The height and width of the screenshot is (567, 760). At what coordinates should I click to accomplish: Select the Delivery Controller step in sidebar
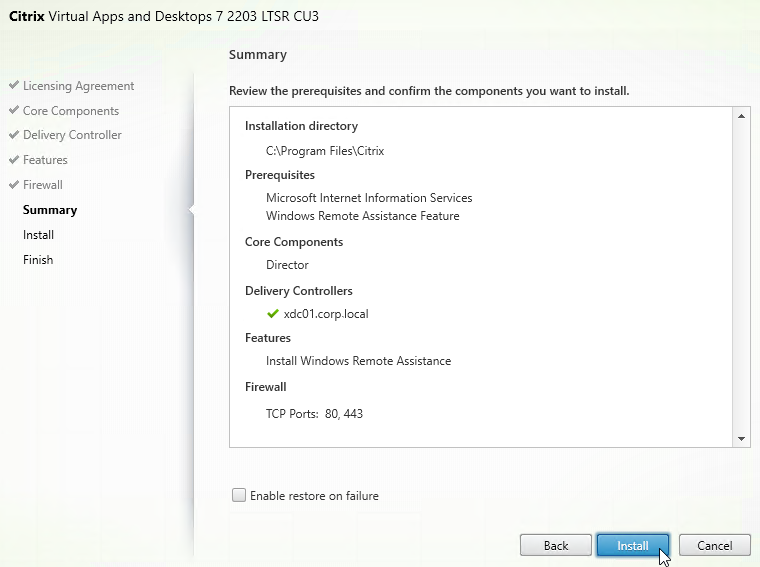(72, 135)
